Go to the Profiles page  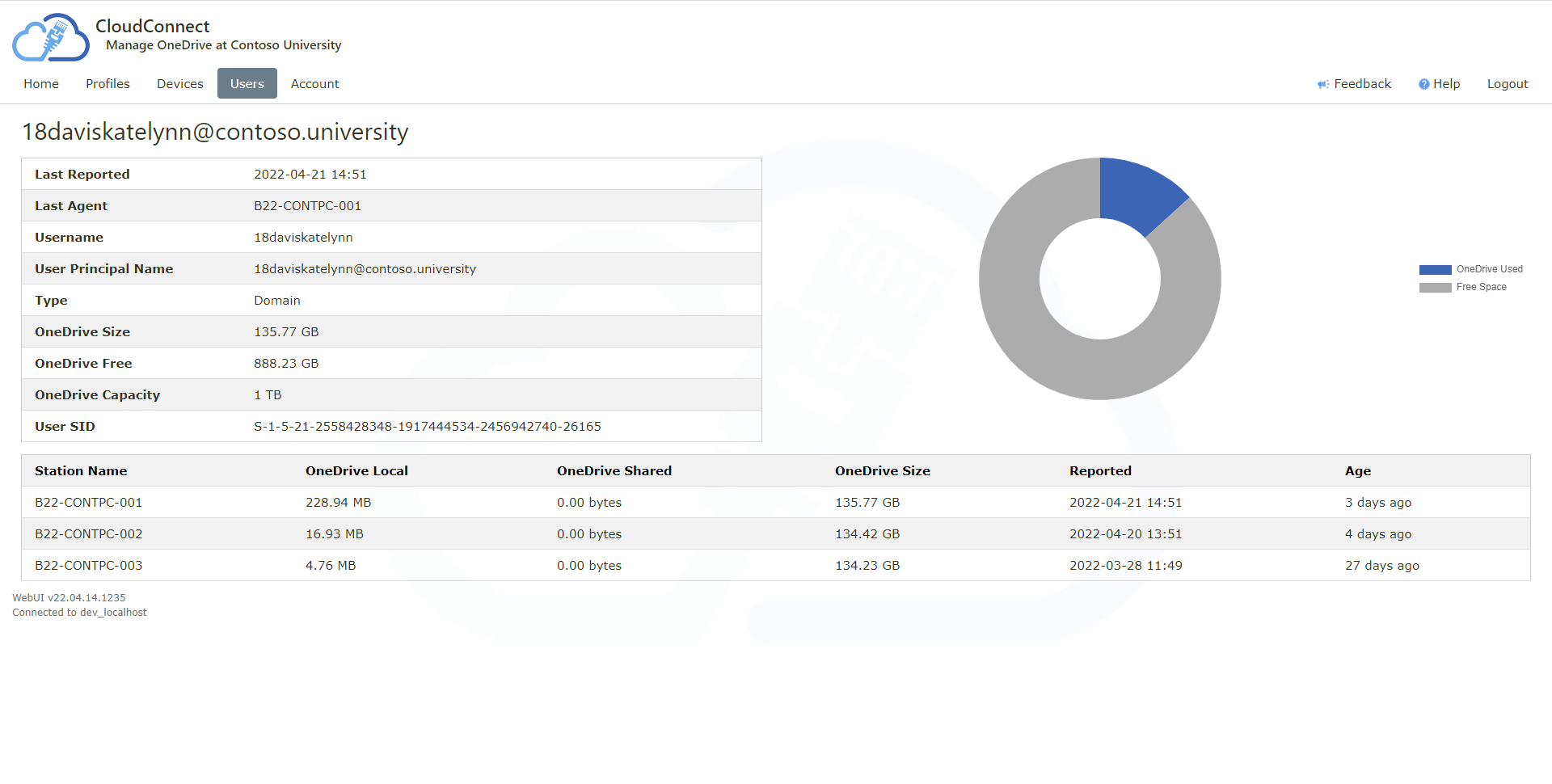click(x=108, y=84)
